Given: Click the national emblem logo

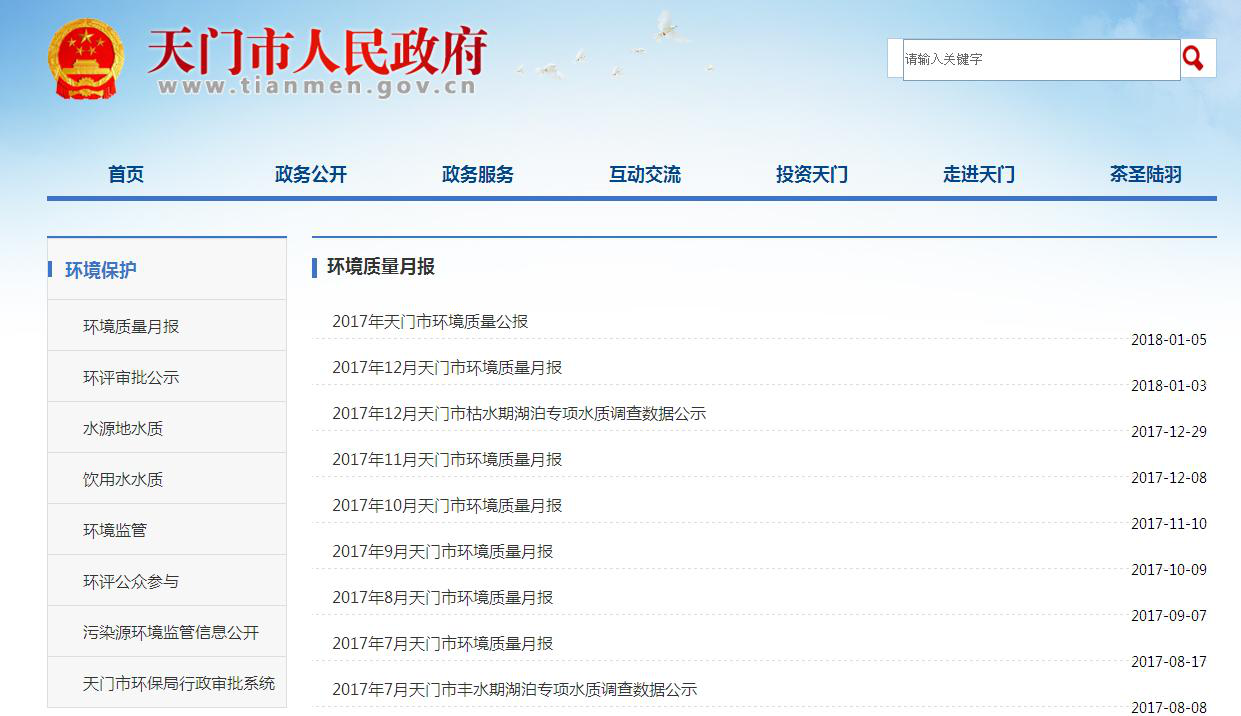Looking at the screenshot, I should coord(85,59).
